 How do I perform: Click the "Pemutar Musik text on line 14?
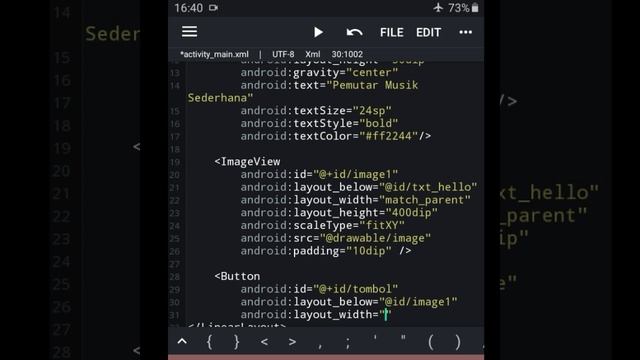point(372,85)
